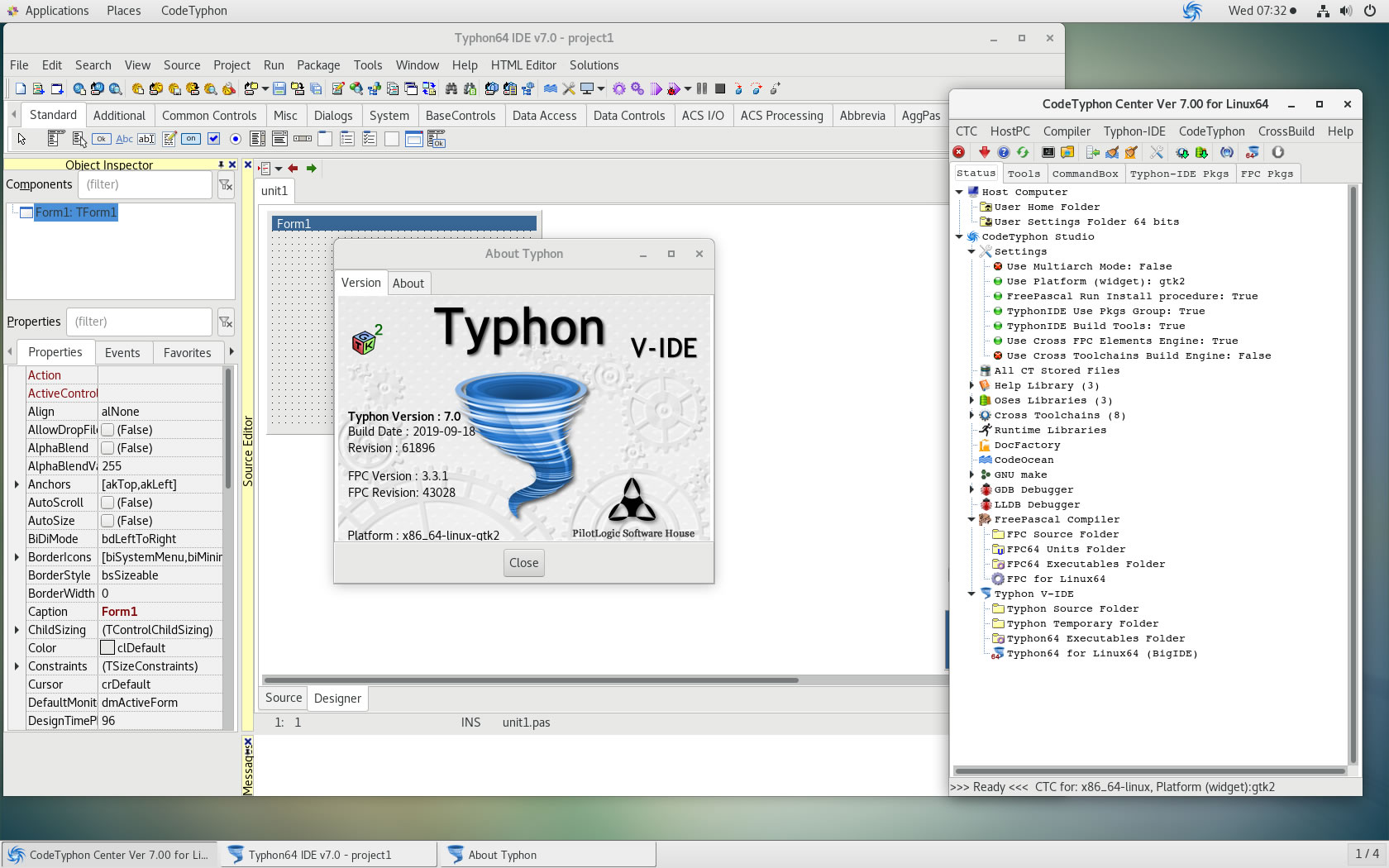Click the crossed tools icon in CodeTyphon Center toolbar
1389x868 pixels.
[1157, 152]
